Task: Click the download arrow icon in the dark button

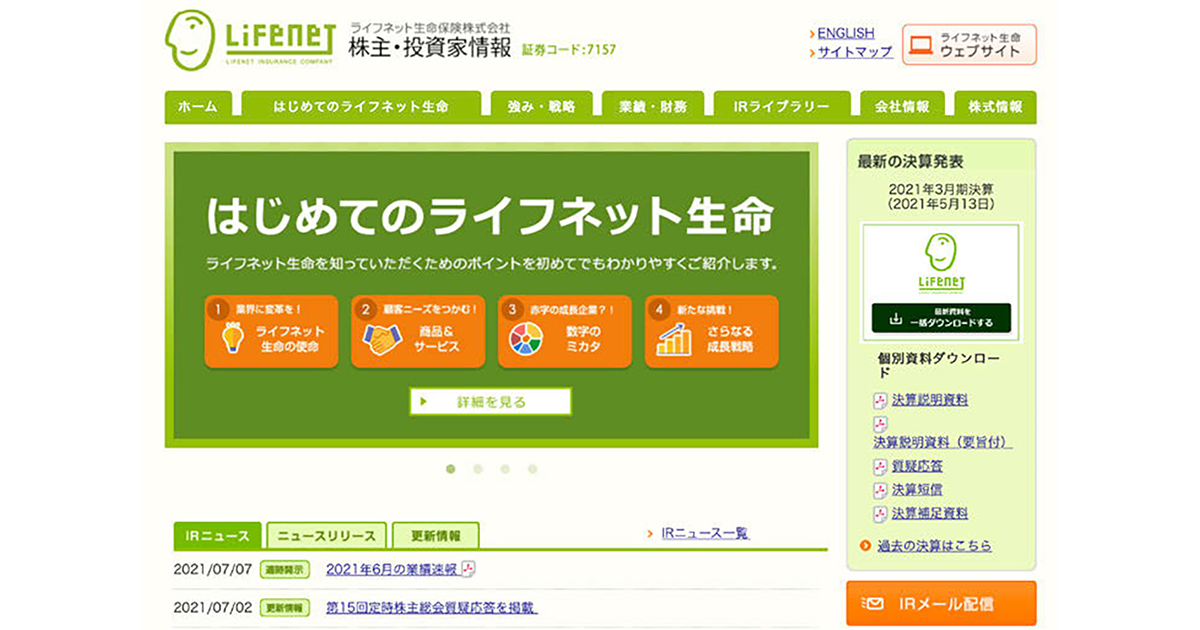Action: tap(896, 318)
